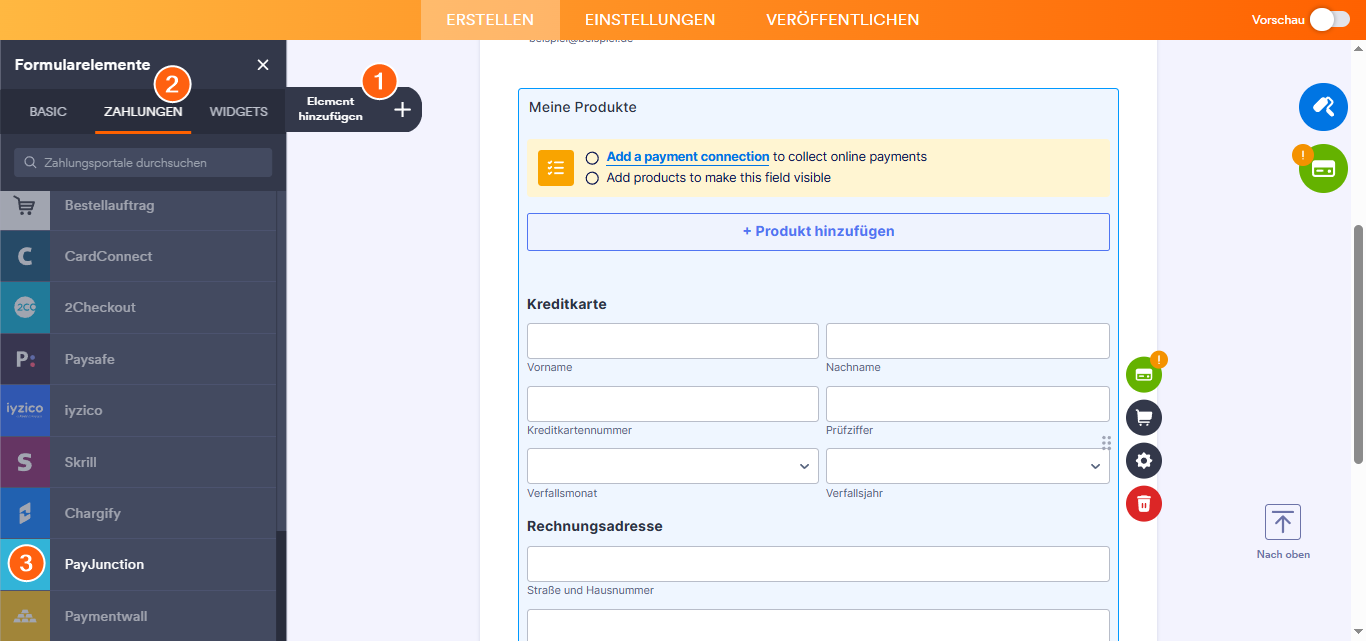
Task: Open the EINSTELLUNGEN tab
Action: (x=650, y=19)
